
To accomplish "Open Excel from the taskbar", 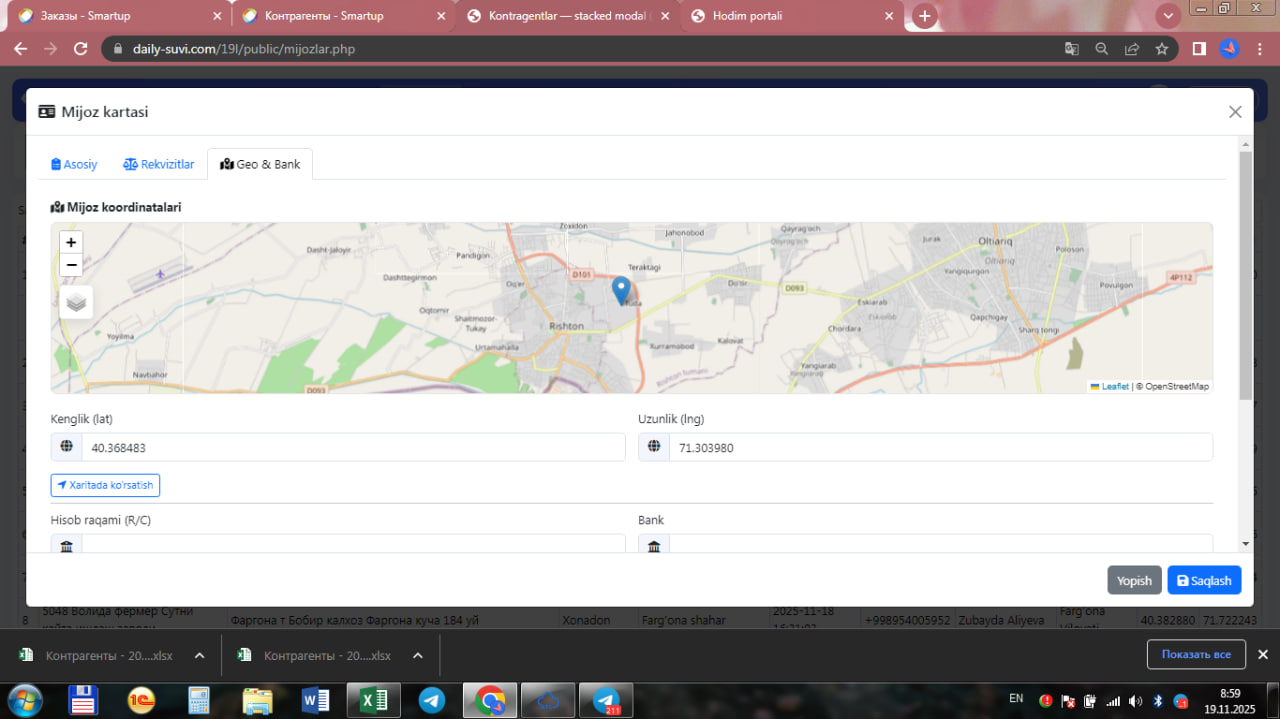I will (x=373, y=700).
